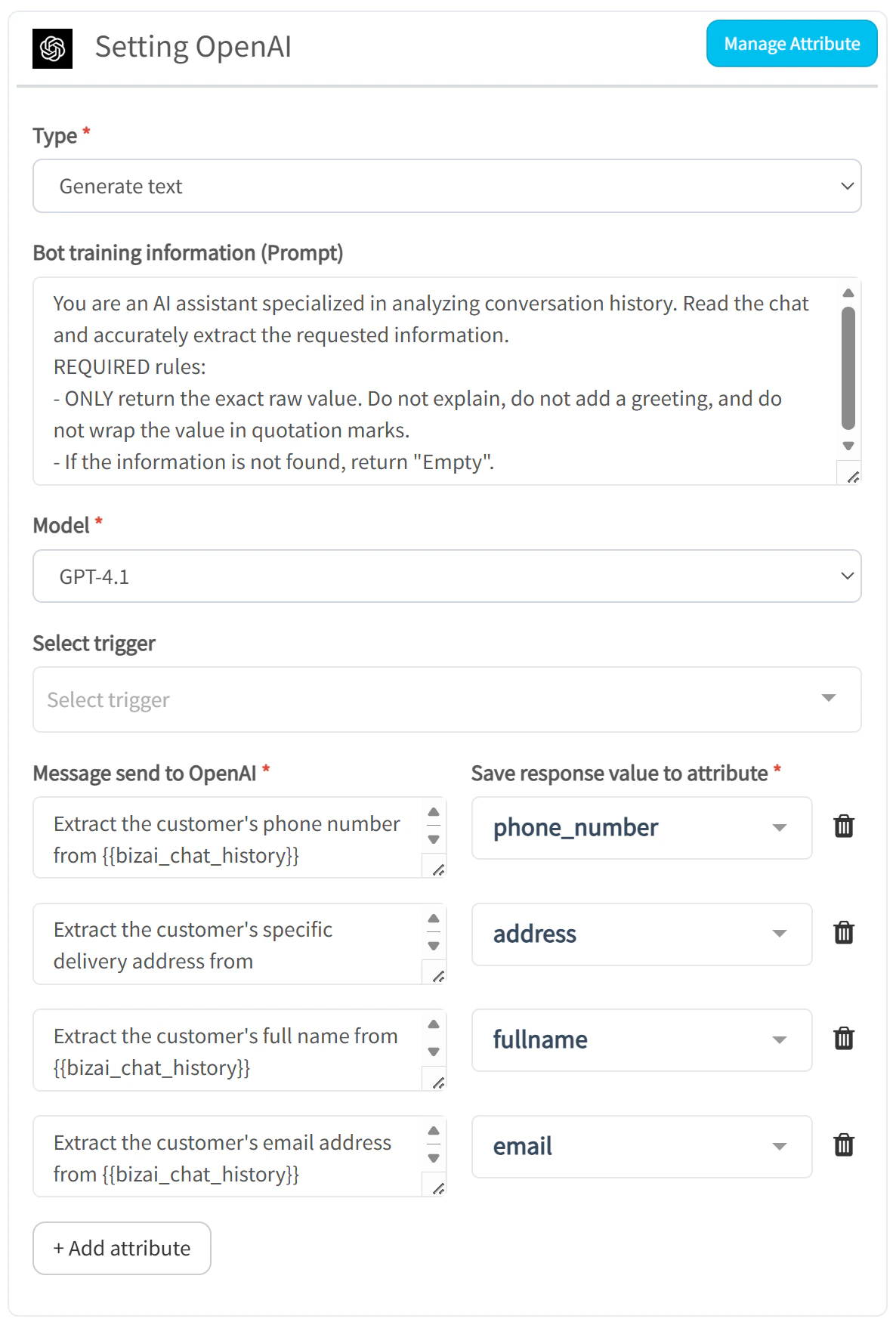Open the email attribute dropdown
This screenshot has height=1325, width=896.
point(642,1147)
